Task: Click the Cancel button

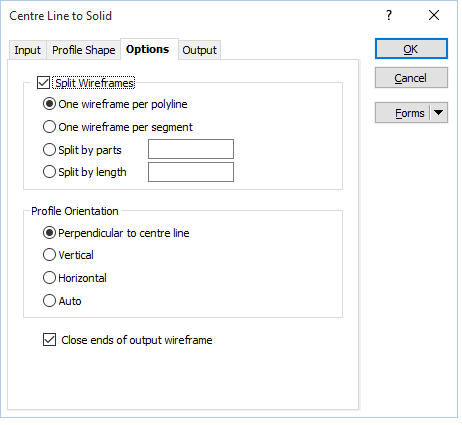Action: (411, 78)
